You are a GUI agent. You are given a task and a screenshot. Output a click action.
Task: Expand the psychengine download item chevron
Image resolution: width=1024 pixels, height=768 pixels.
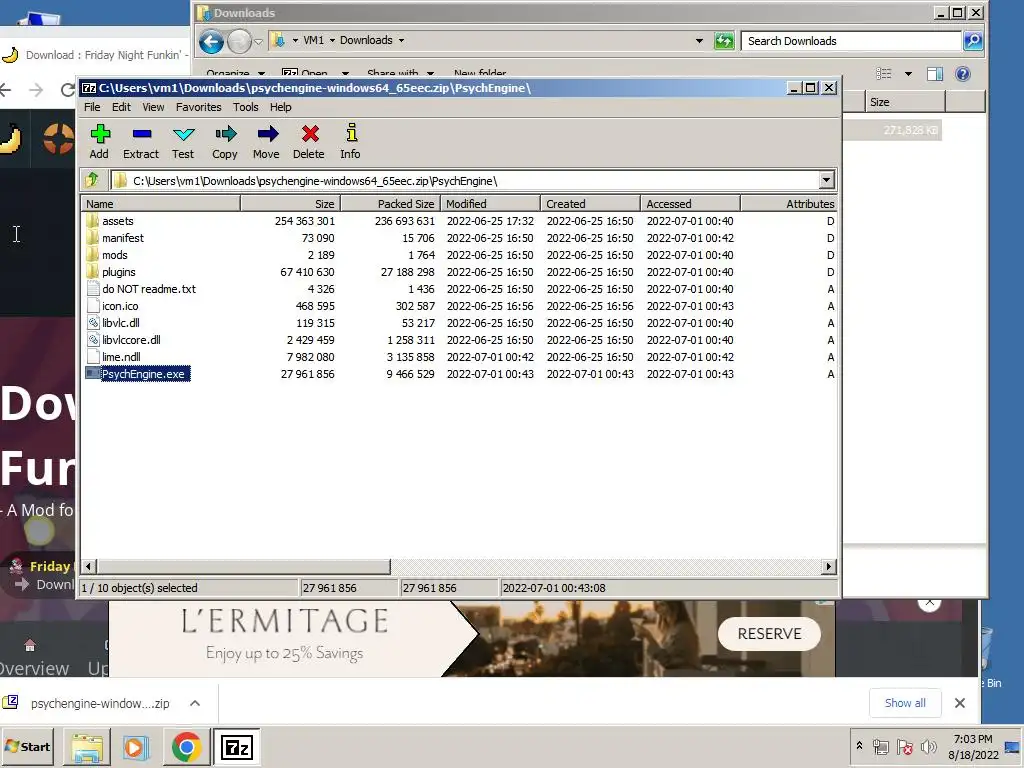tap(195, 703)
